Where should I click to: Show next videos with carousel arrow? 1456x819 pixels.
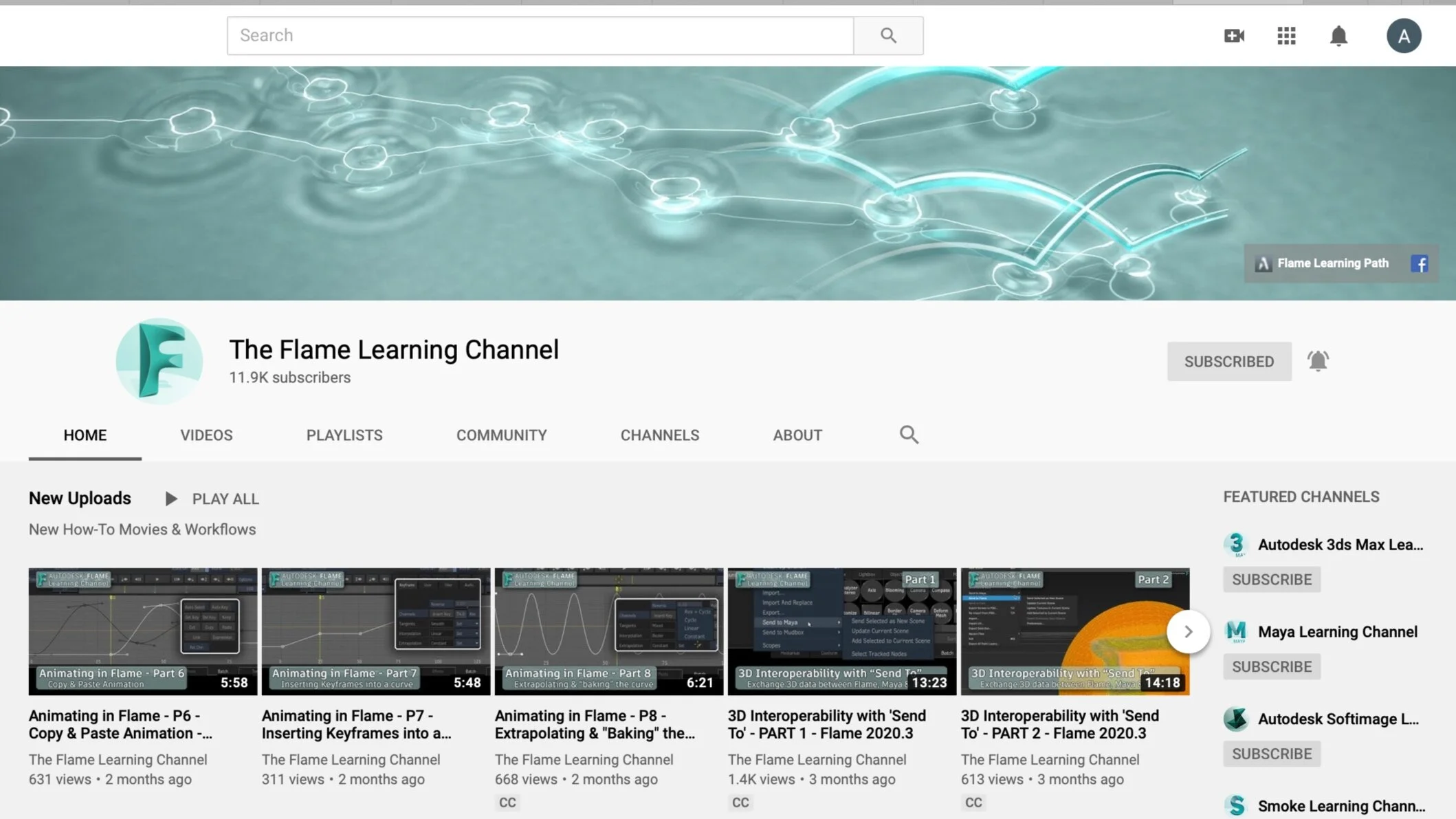[1188, 631]
